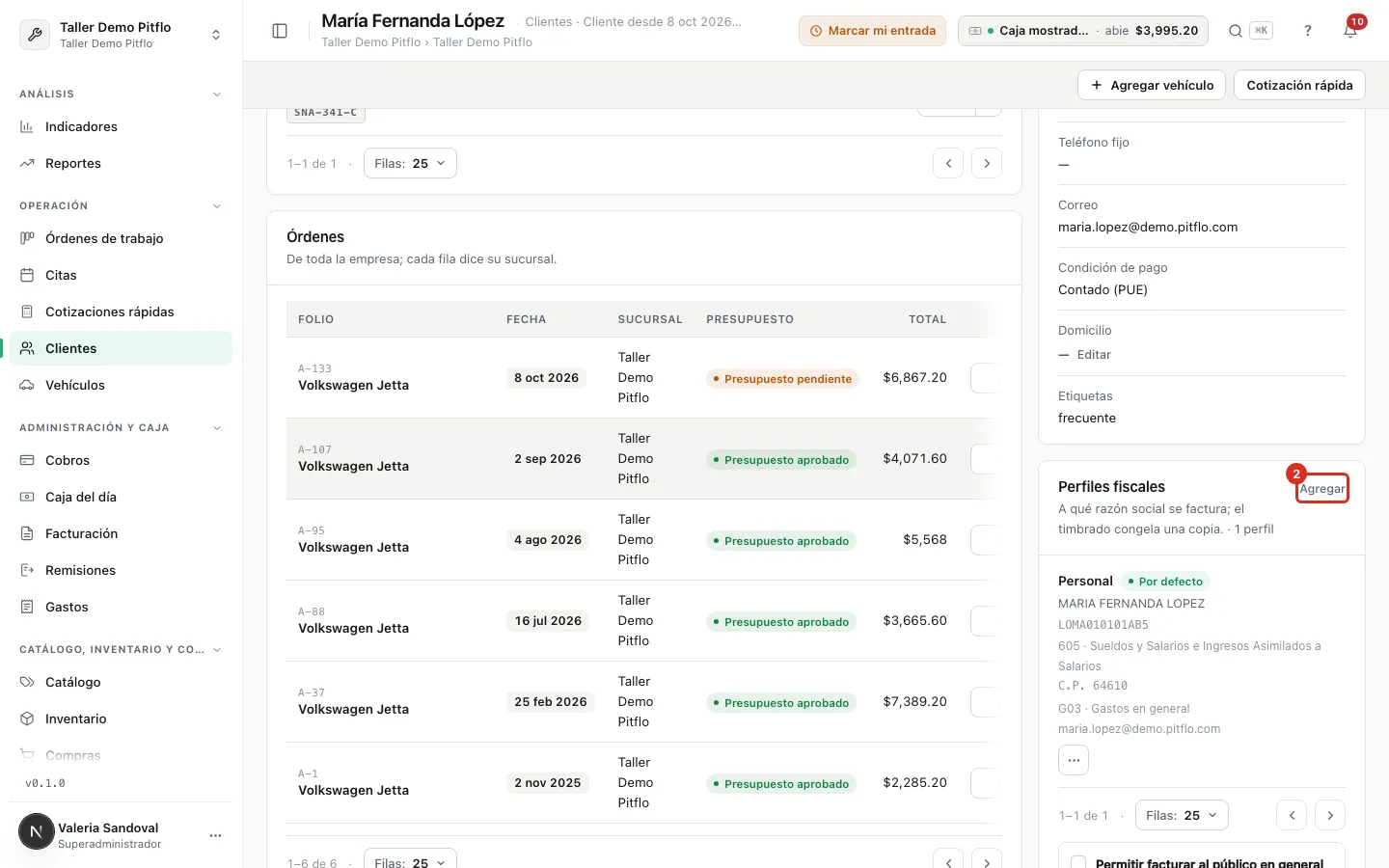Click Cotización rápida button
This screenshot has width=1389, height=868.
tap(1299, 85)
